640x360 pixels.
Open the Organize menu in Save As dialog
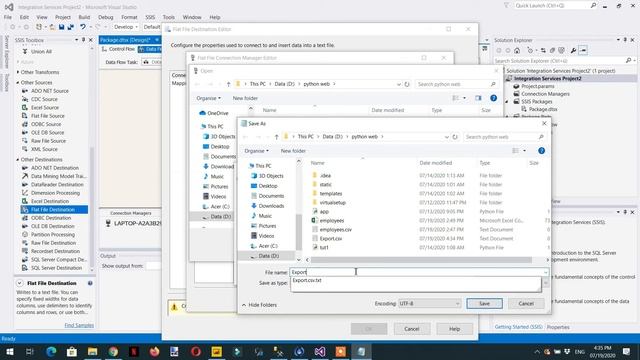point(256,151)
